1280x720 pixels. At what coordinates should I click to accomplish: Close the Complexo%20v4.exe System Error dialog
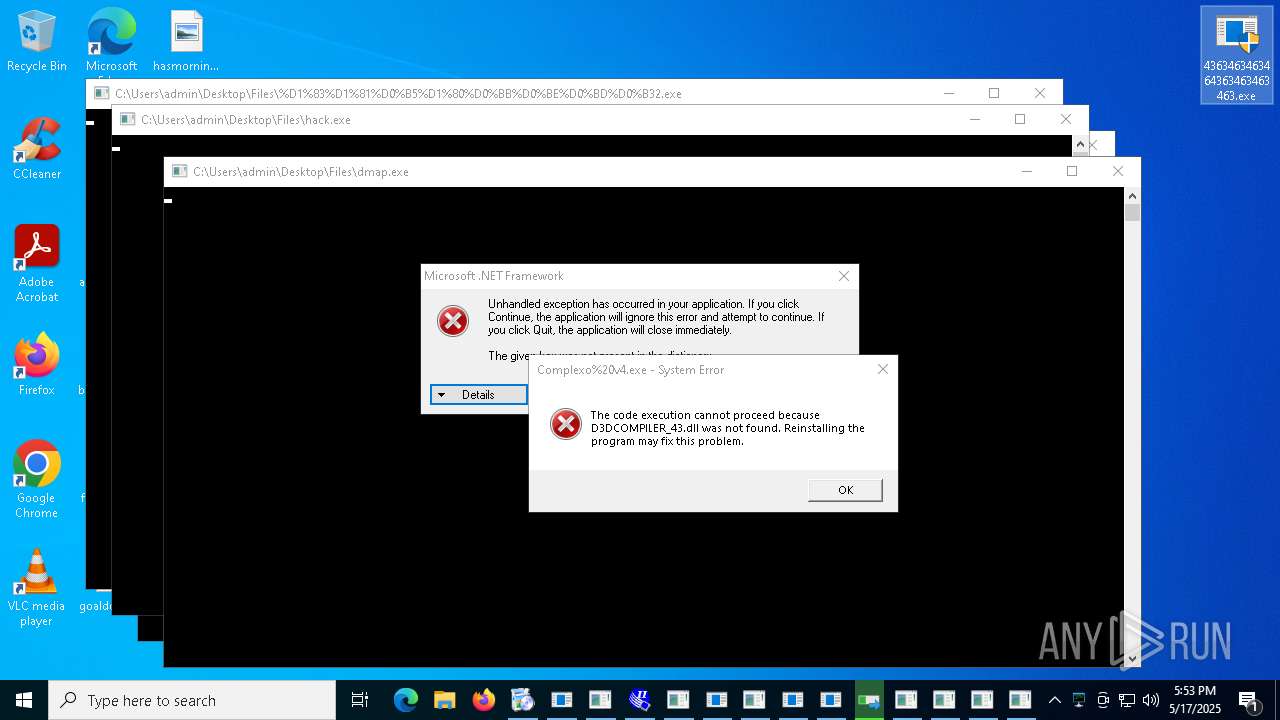(882, 369)
